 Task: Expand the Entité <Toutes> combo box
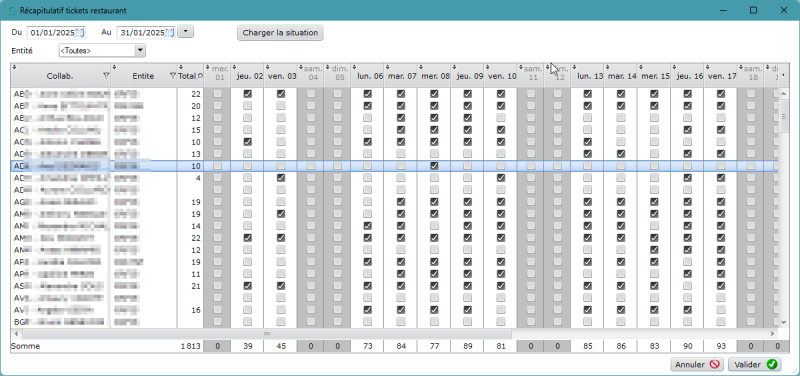click(140, 51)
